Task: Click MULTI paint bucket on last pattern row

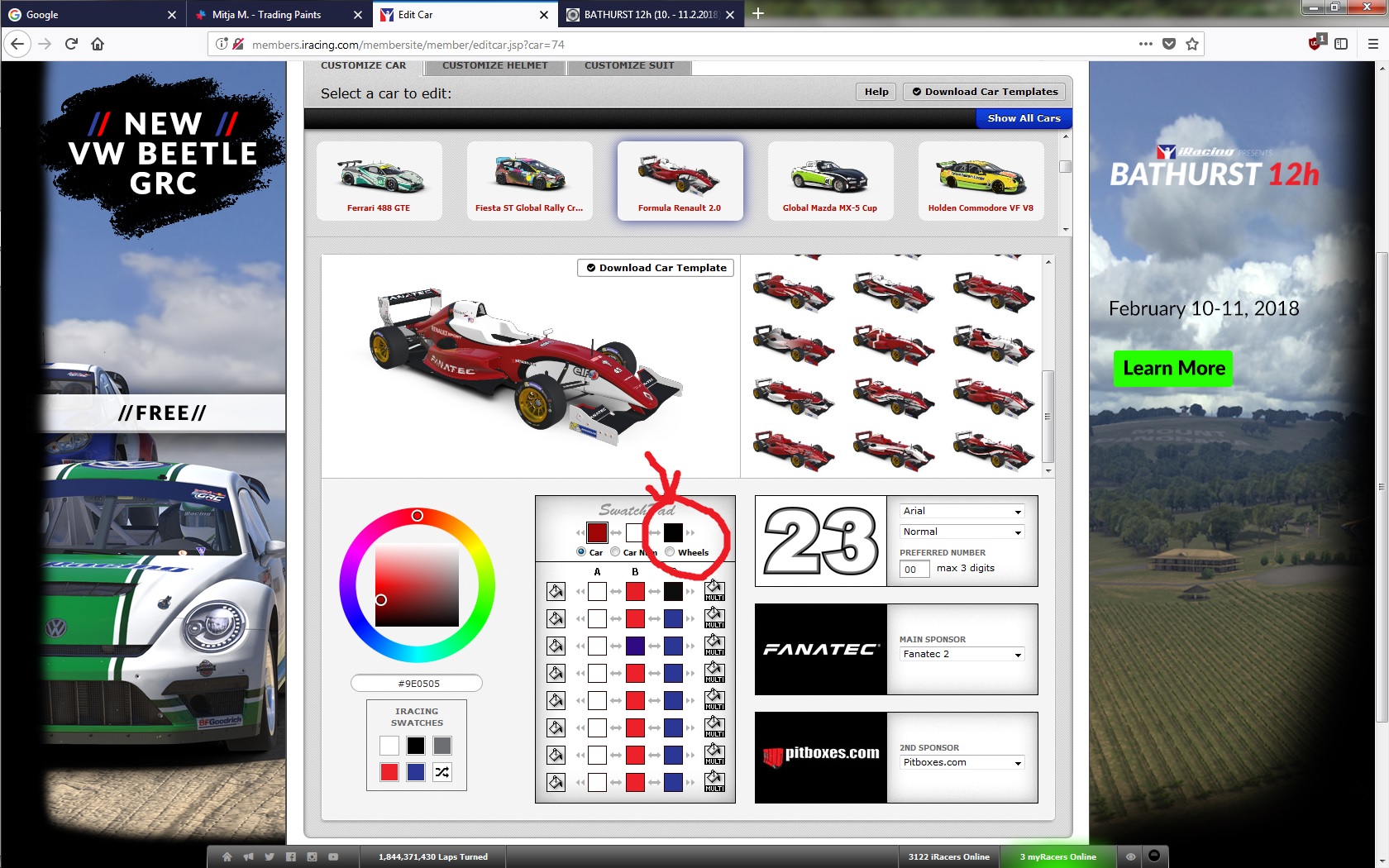Action: tap(714, 782)
